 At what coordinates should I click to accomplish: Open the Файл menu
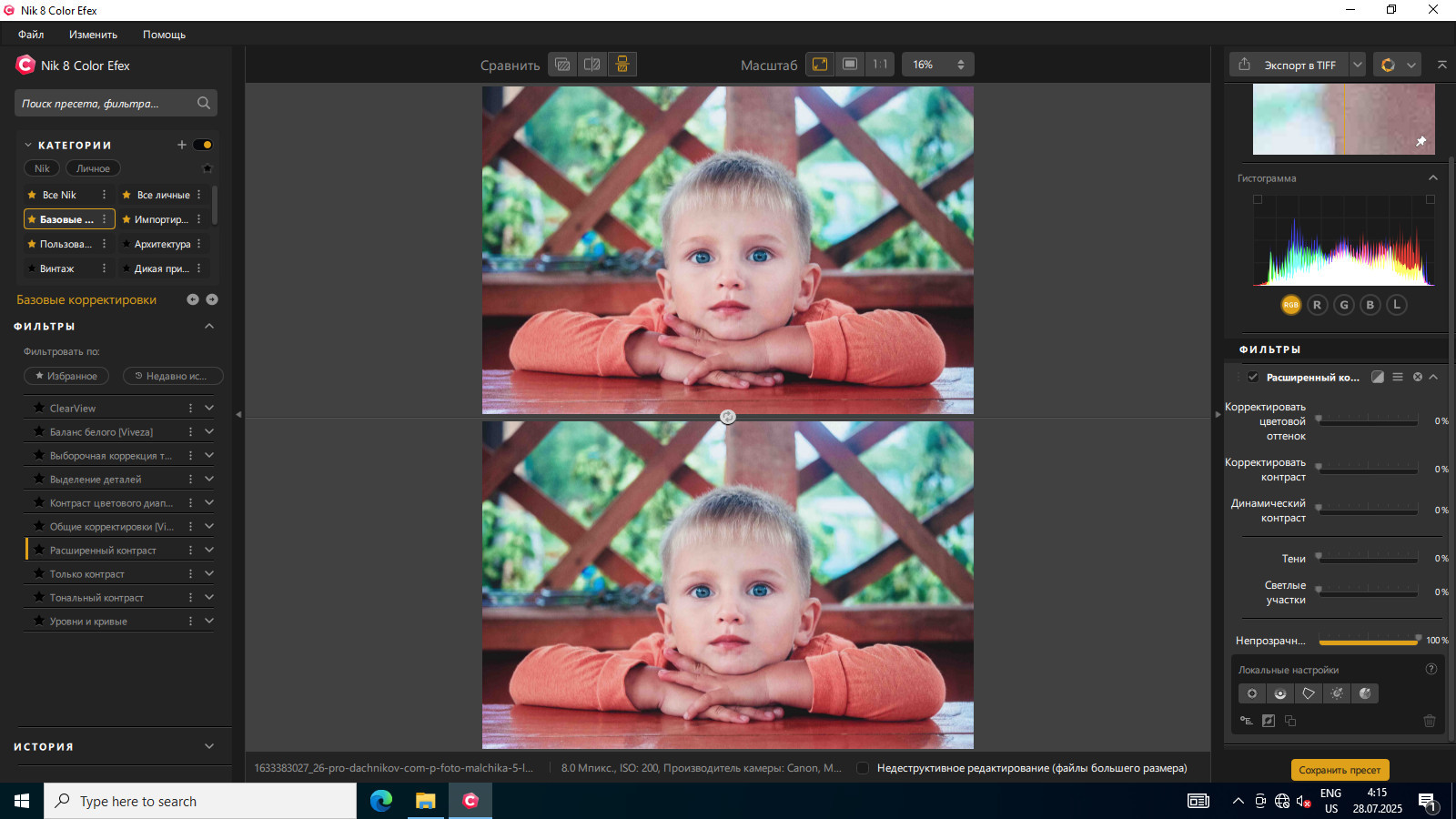point(31,35)
